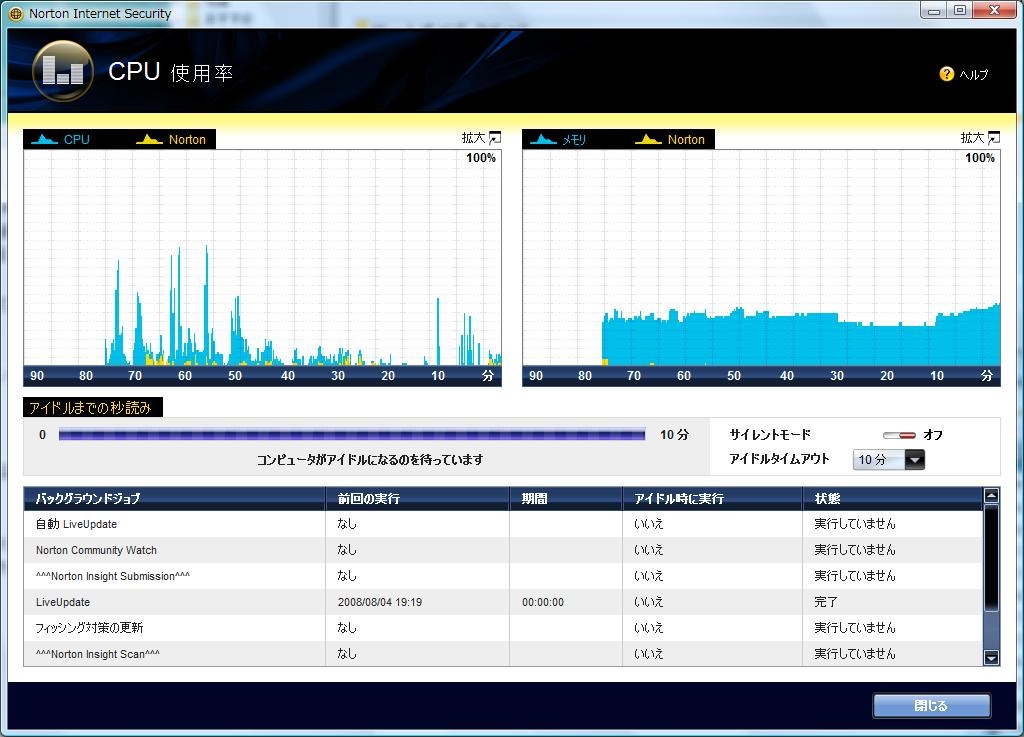Click the 拡大 expand icon above memory graph

coord(994,138)
